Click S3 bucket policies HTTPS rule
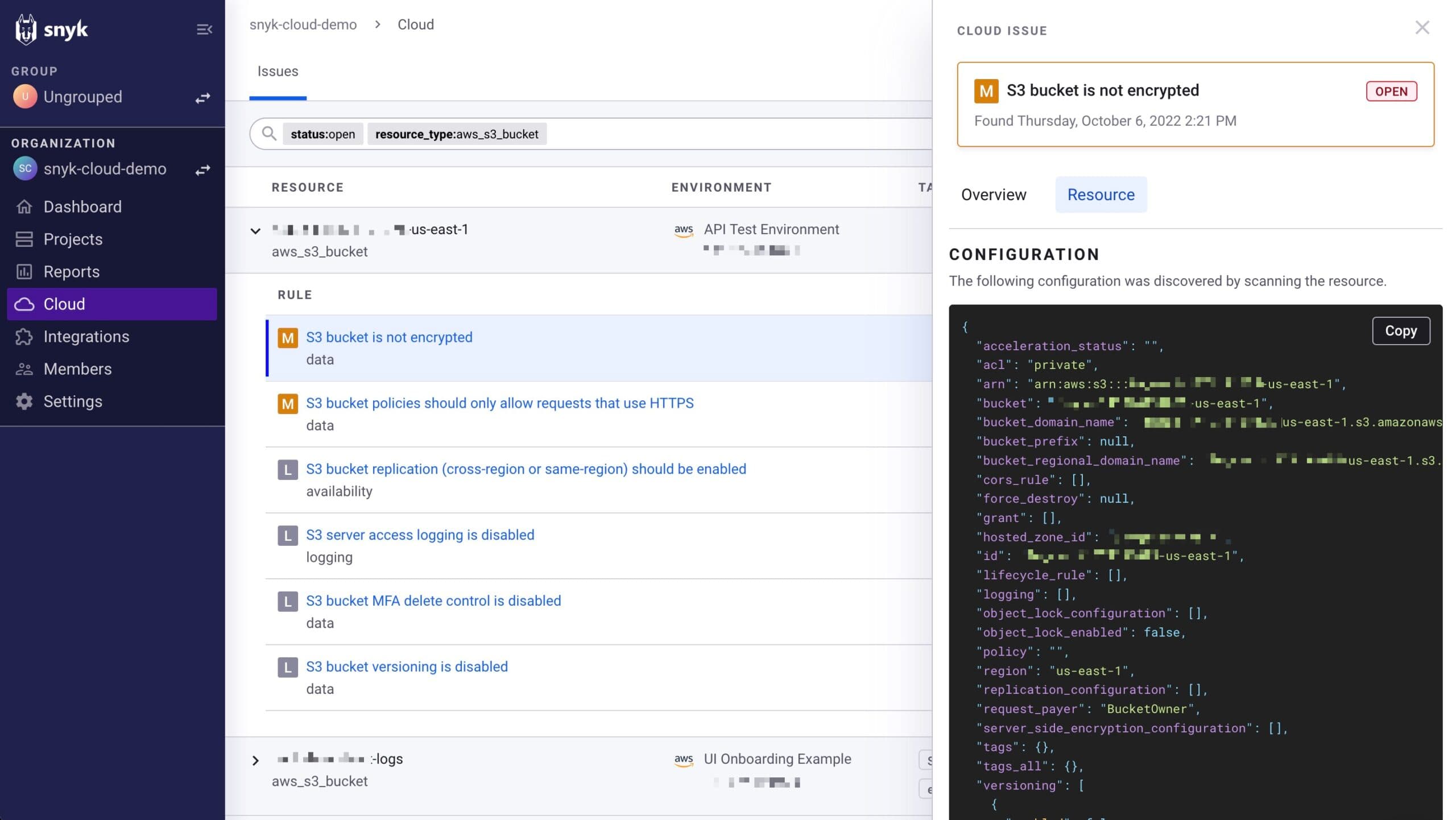The image size is (1456, 820). click(500, 402)
